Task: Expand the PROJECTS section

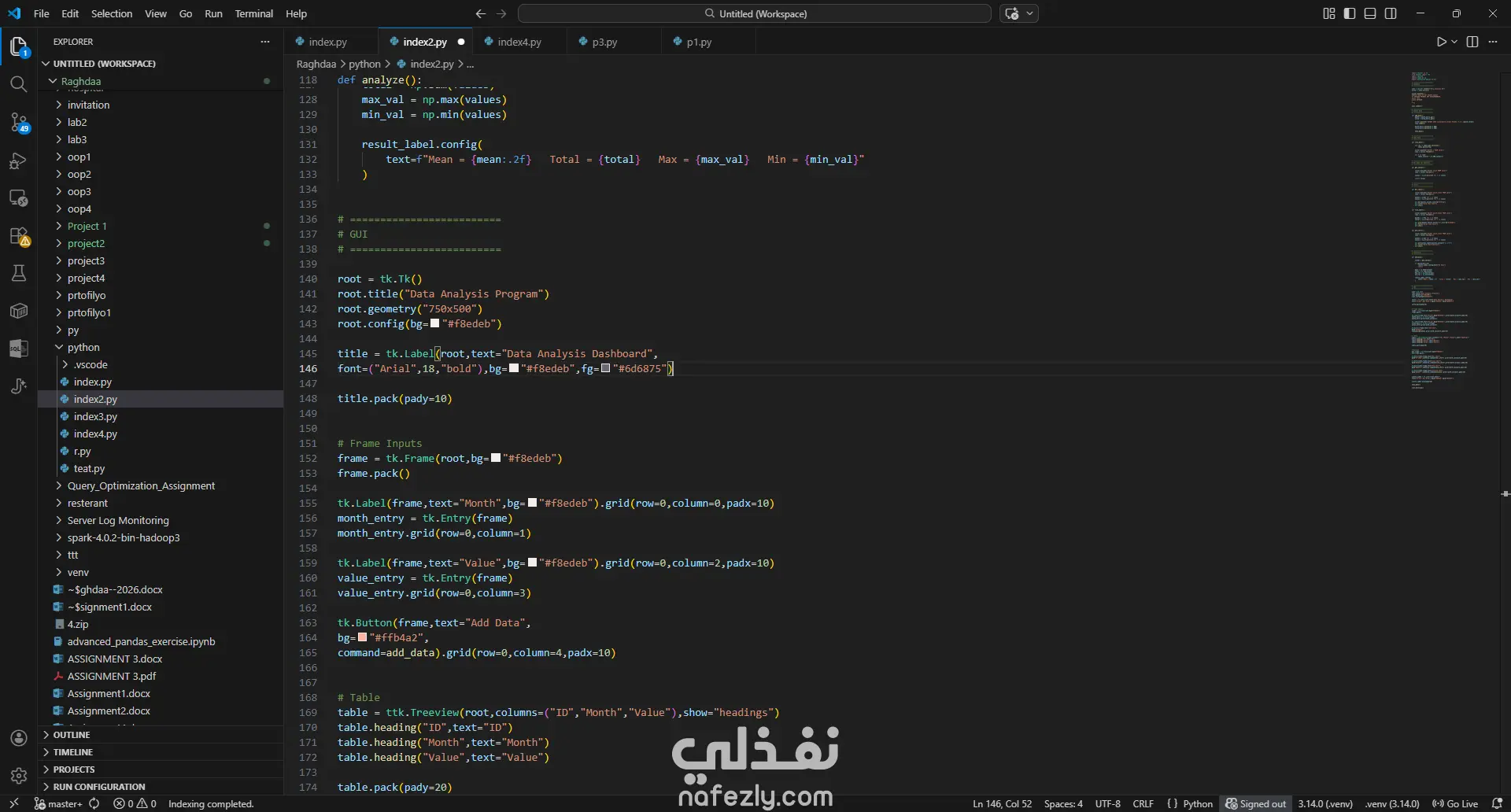Action: (x=74, y=770)
